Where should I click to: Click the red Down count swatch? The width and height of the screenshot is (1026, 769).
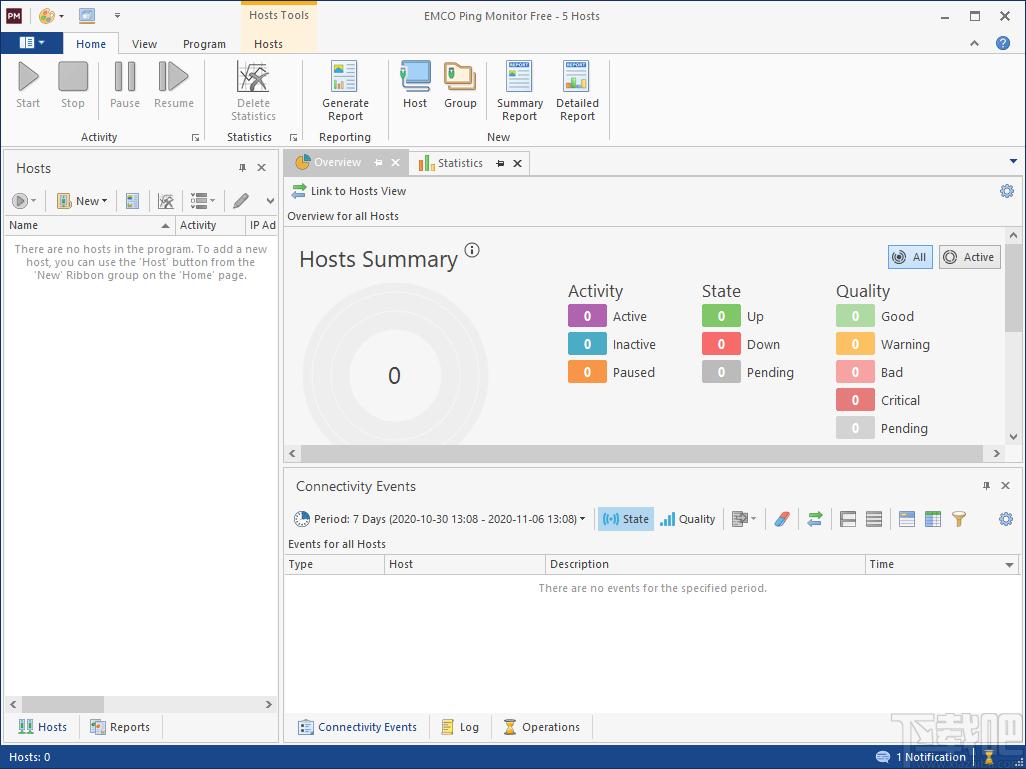721,344
